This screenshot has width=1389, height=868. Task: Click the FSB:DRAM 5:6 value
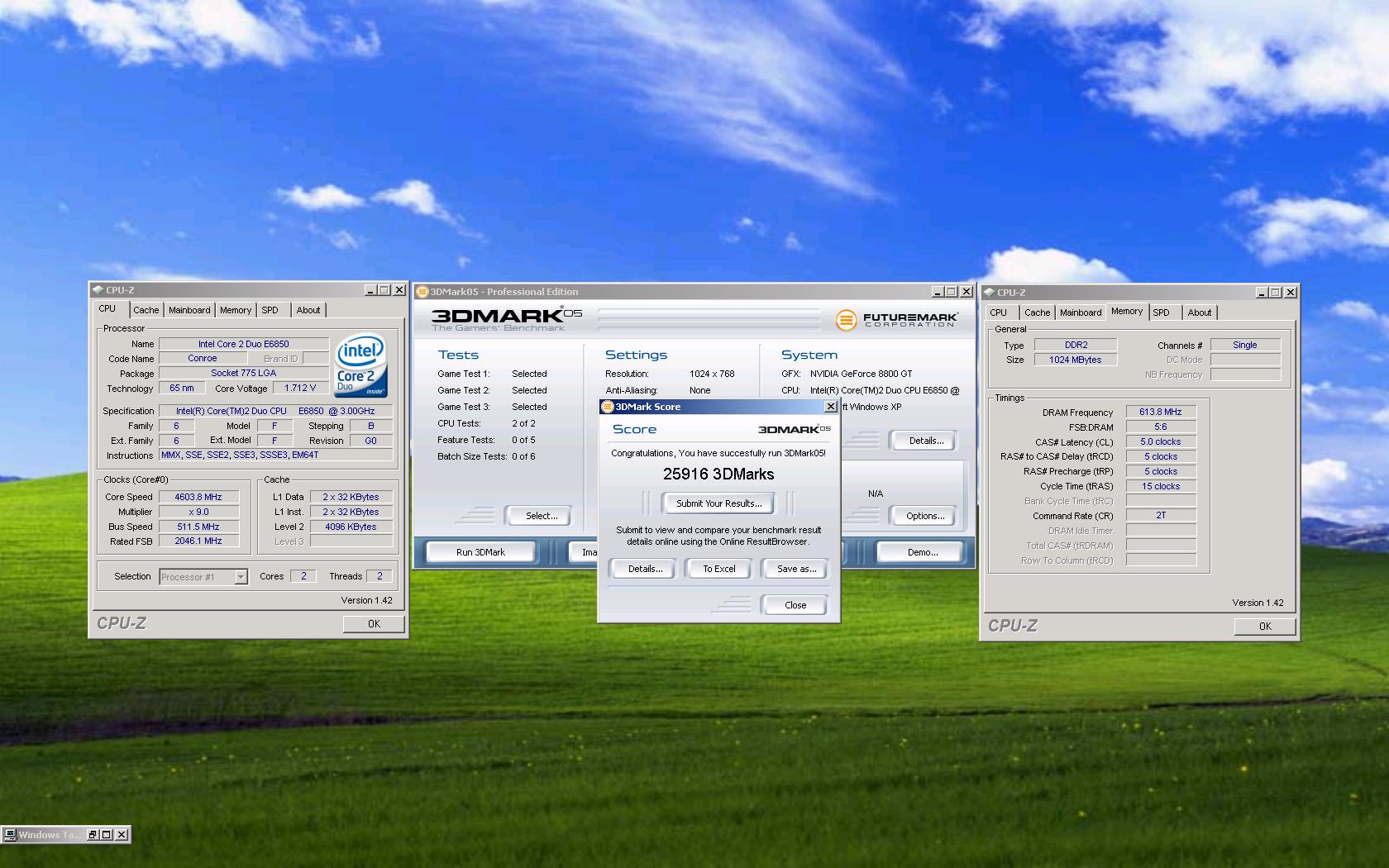pyautogui.click(x=1161, y=427)
